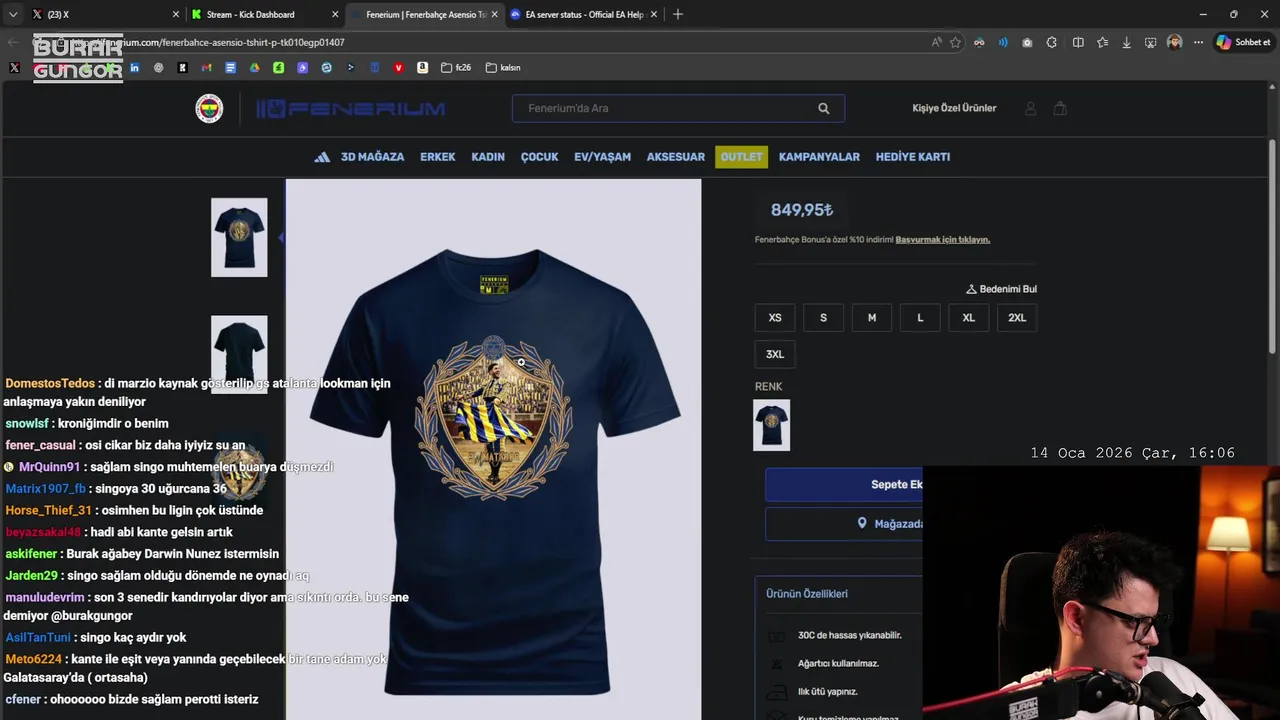This screenshot has width=1280, height=720.
Task: Open the favorites list icon in toolbar
Action: 1102,42
